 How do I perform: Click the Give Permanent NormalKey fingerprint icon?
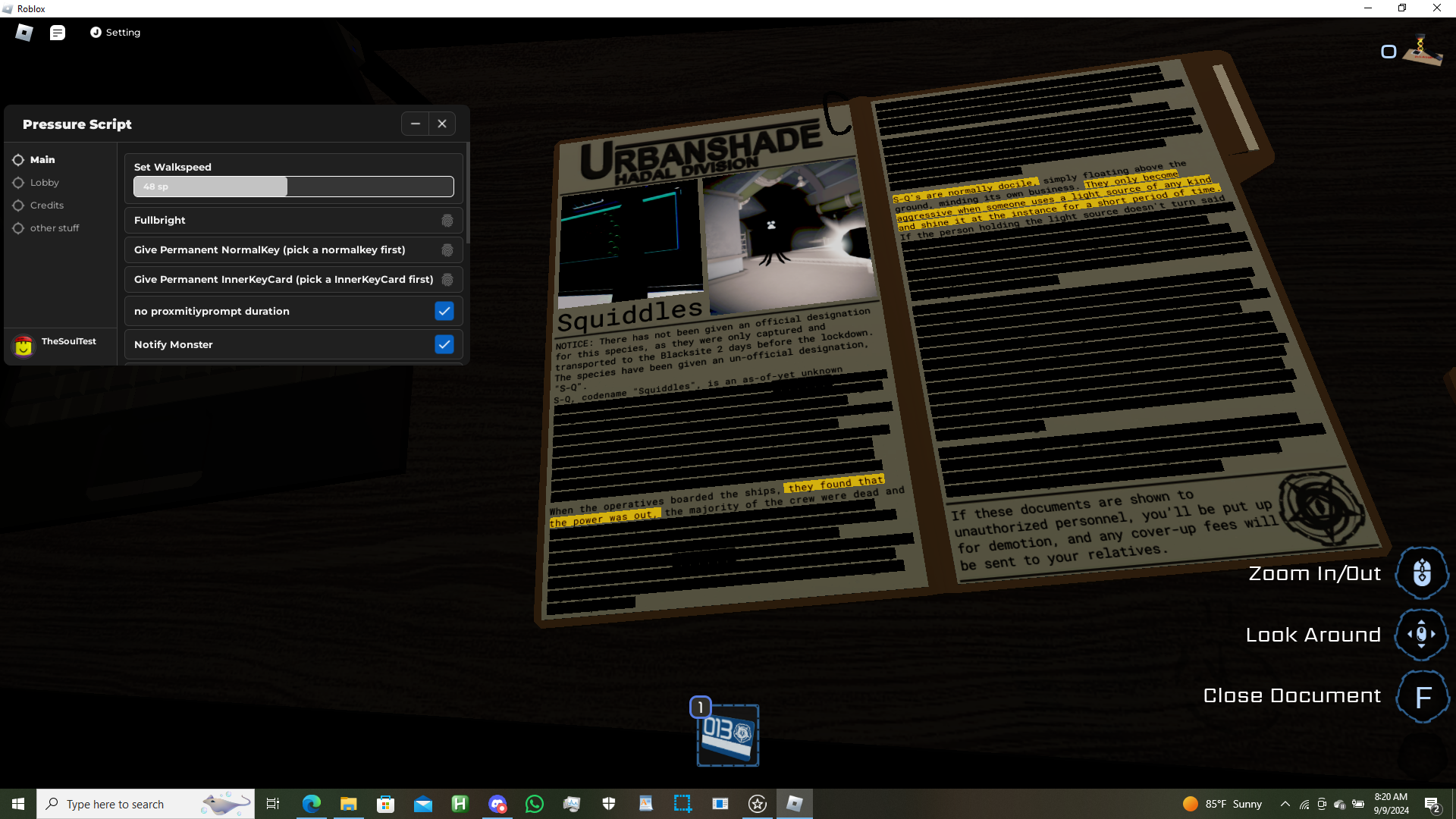[447, 250]
